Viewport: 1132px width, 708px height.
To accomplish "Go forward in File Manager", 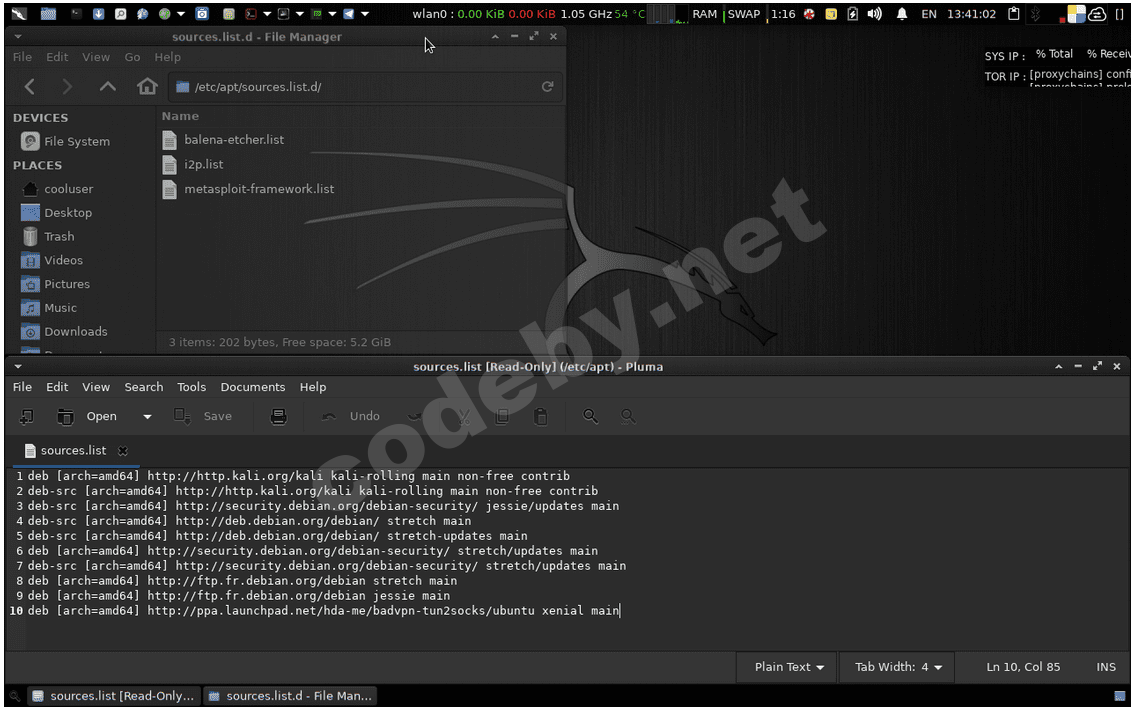I will click(67, 87).
